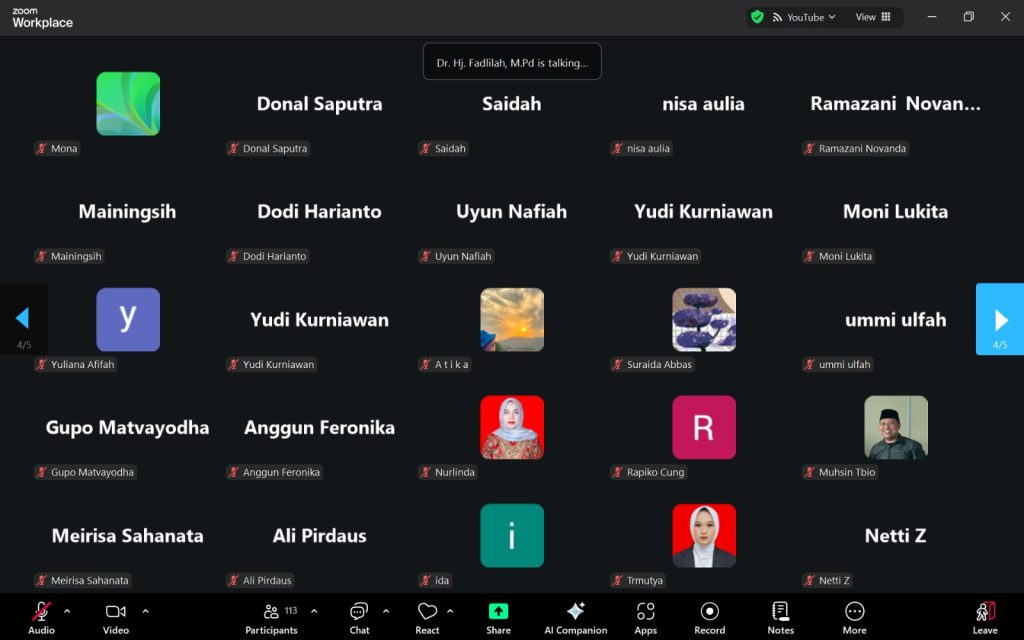This screenshot has height=640, width=1024.
Task: Open the More options menu
Action: pyautogui.click(x=854, y=617)
